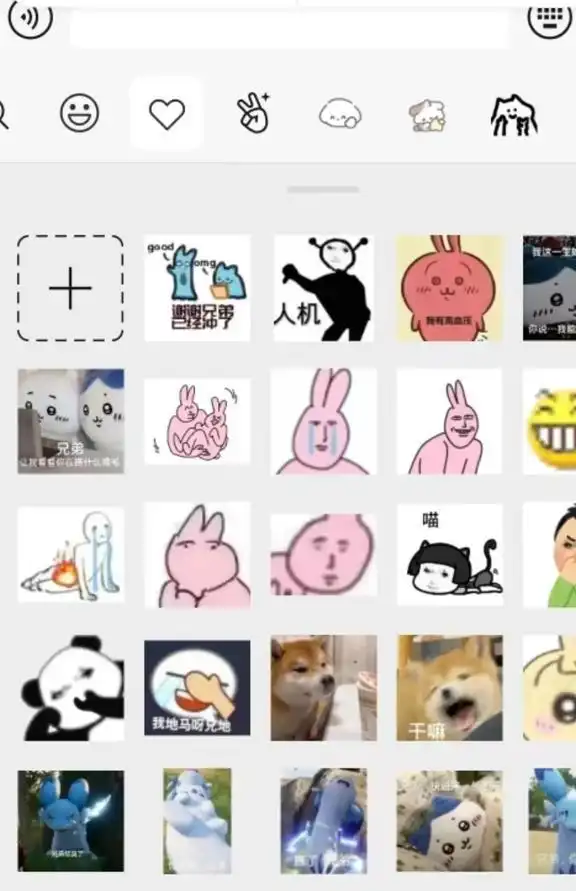Open the black-outline cat sticker pack
Image resolution: width=576 pixels, height=891 pixels.
click(x=514, y=116)
